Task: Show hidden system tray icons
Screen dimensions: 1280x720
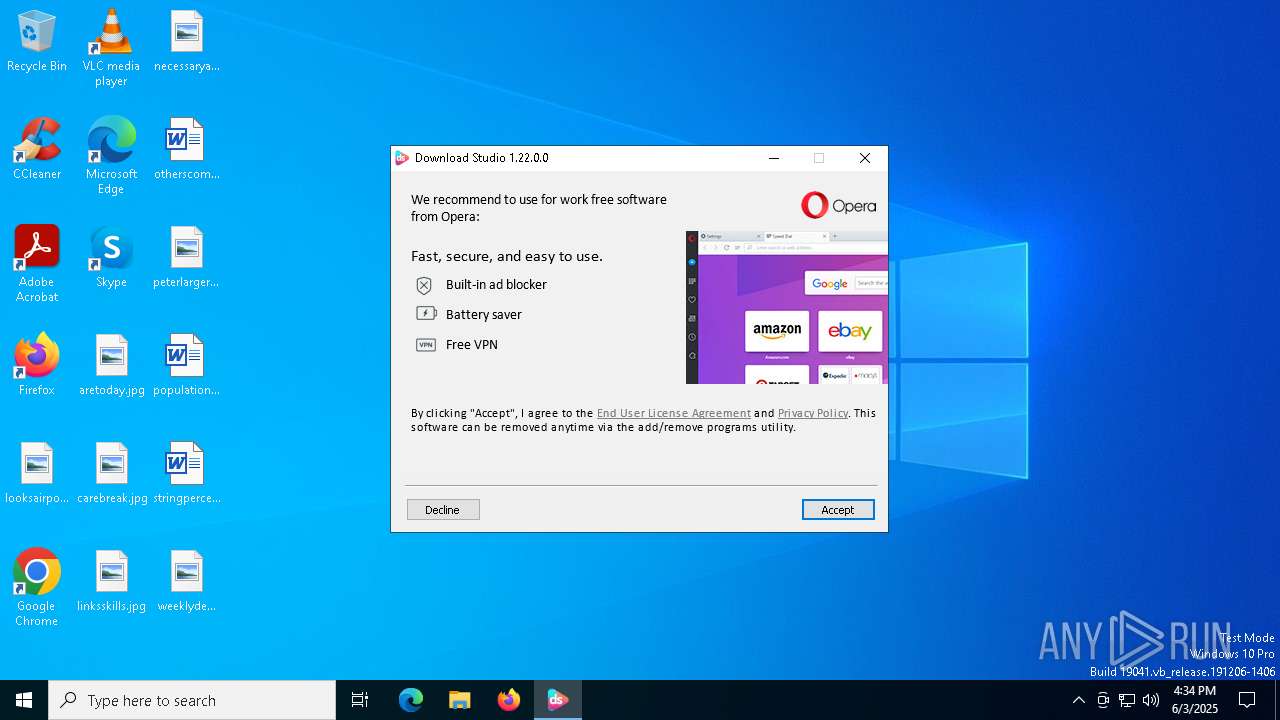Action: [1078, 700]
